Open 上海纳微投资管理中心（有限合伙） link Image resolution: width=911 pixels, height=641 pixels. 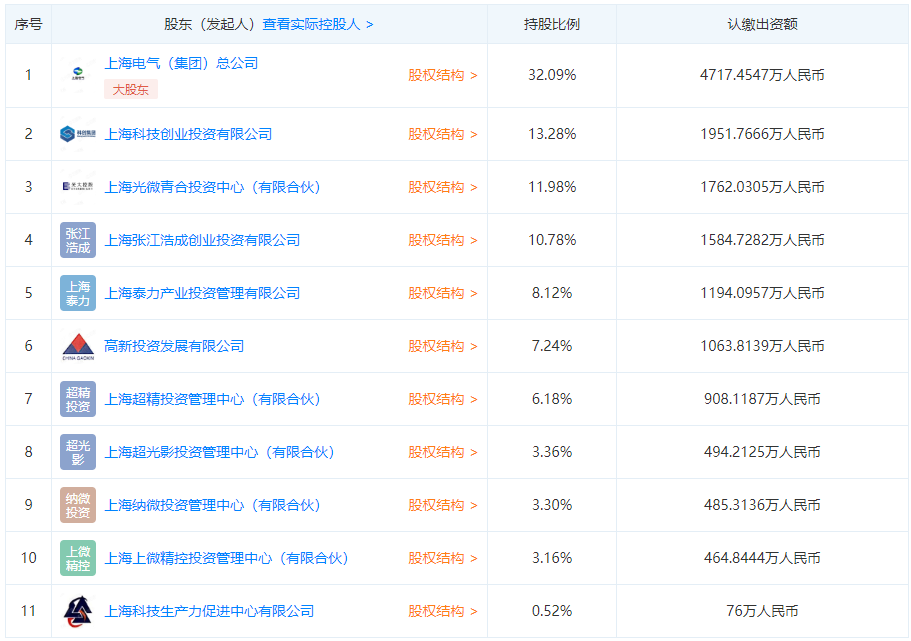point(212,505)
